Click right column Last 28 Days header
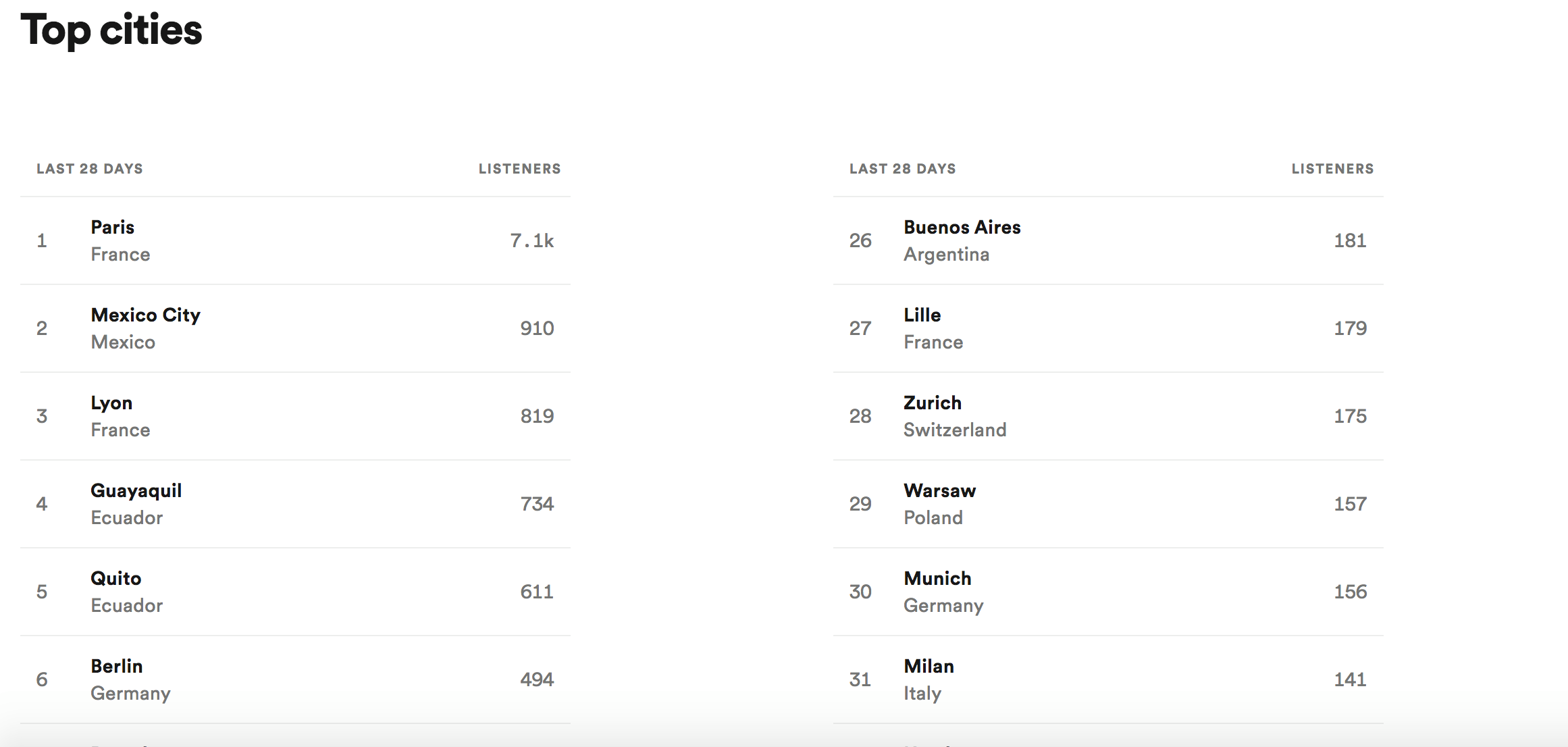This screenshot has height=747, width=1568. click(902, 169)
